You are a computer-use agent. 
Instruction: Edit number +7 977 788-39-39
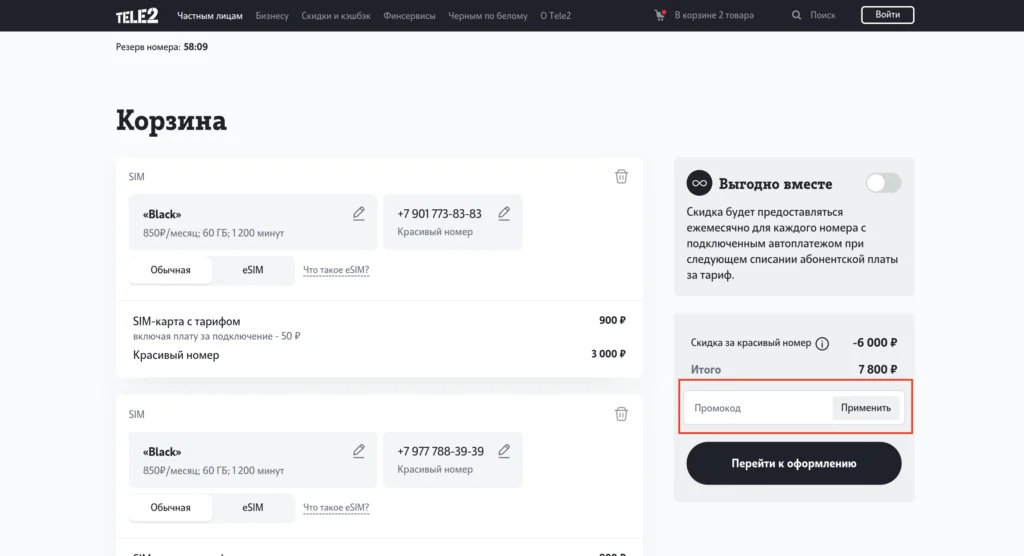pyautogui.click(x=504, y=451)
